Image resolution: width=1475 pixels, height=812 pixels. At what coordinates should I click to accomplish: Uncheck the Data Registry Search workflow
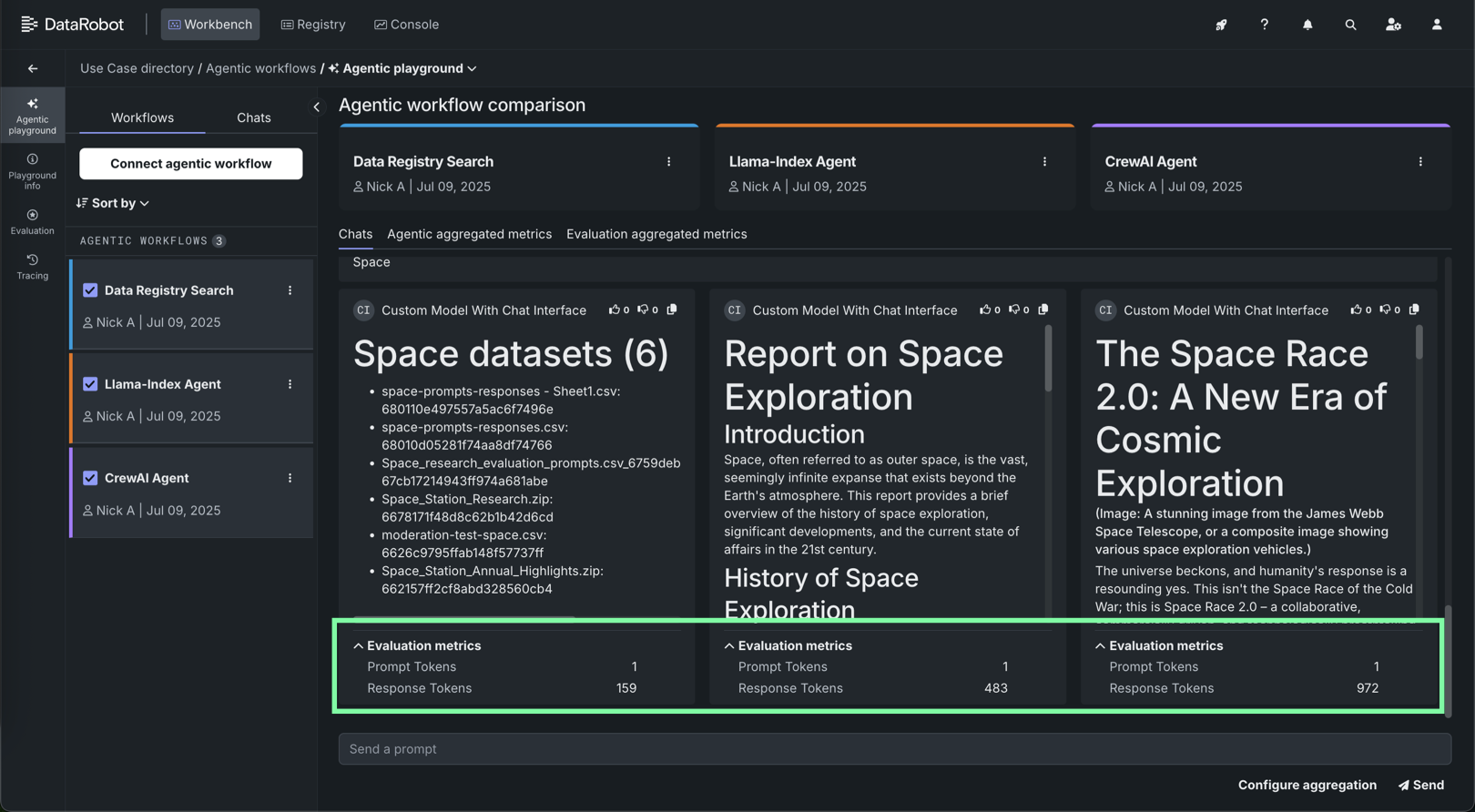pyautogui.click(x=90, y=290)
